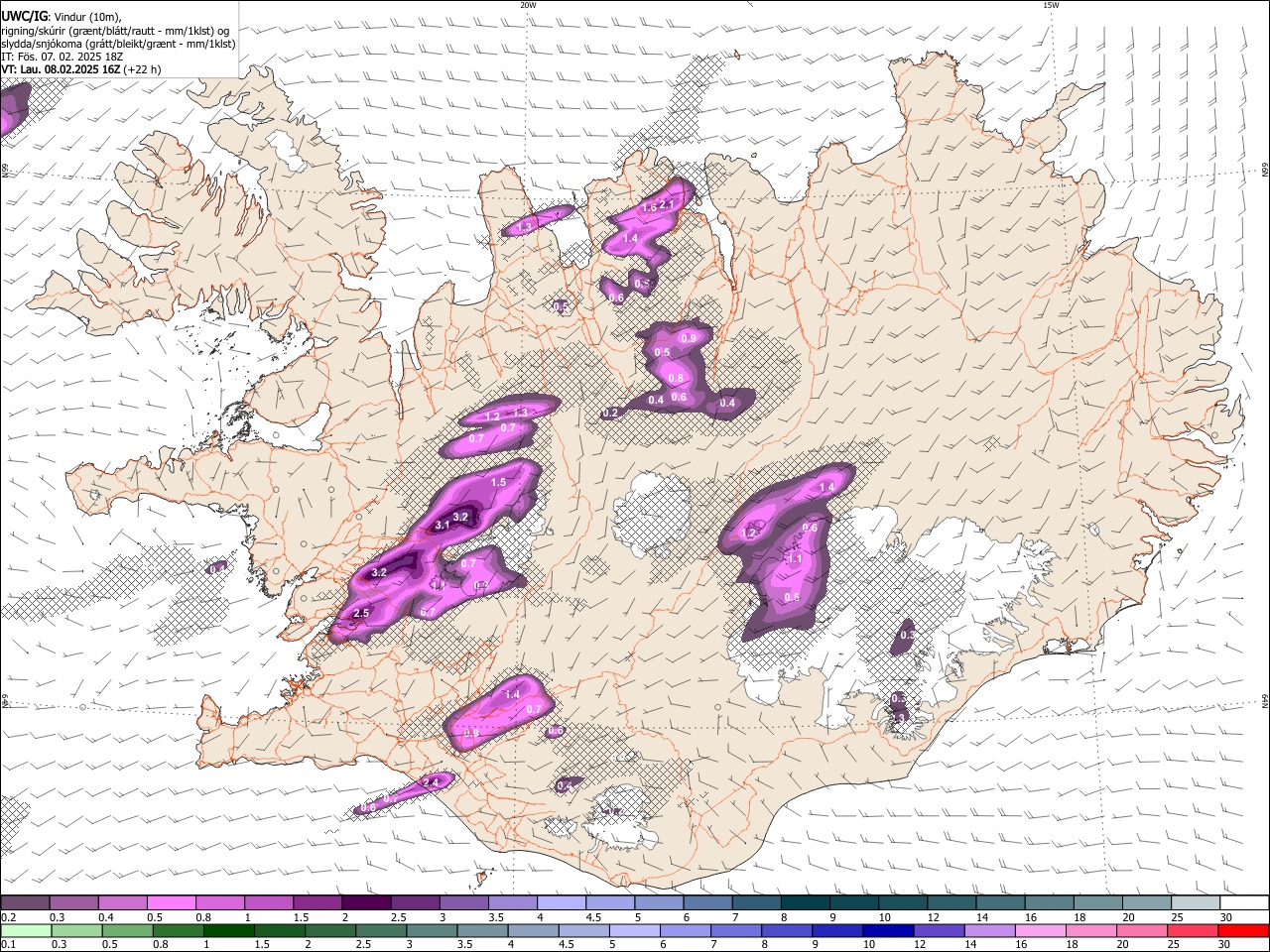The width and height of the screenshot is (1270, 952).
Task: Click the '2.1' snowfall value in the north
Action: [667, 204]
